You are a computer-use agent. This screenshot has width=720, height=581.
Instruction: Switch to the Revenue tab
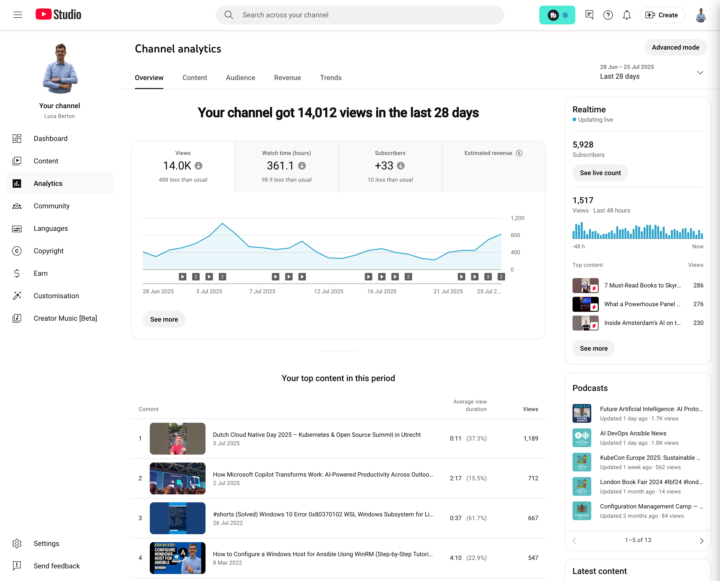[287, 78]
